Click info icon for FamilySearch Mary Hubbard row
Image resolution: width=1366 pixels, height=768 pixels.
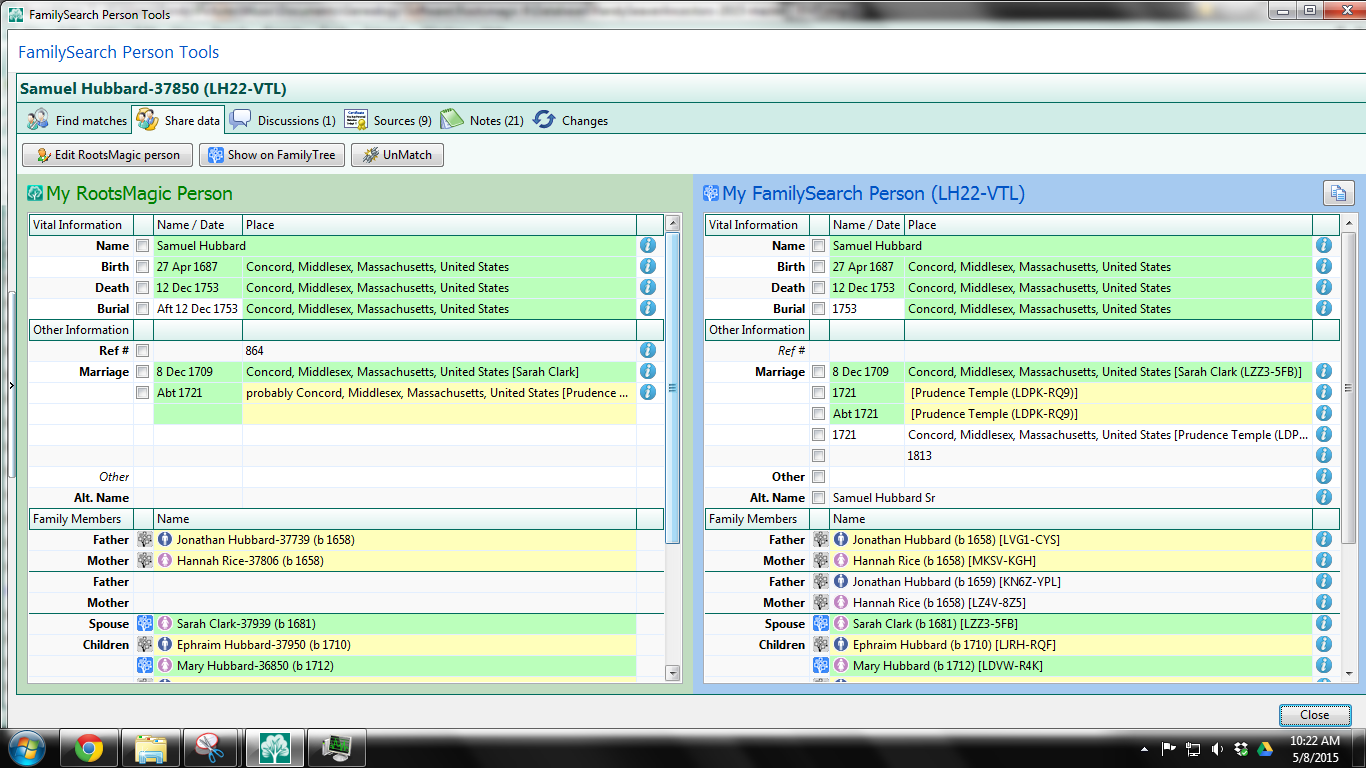[x=1324, y=665]
